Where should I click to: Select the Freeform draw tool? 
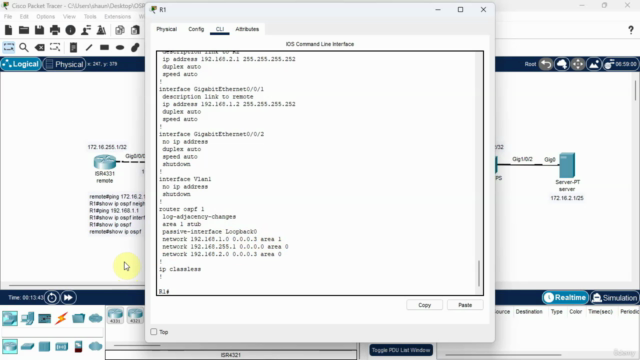tap(135, 47)
